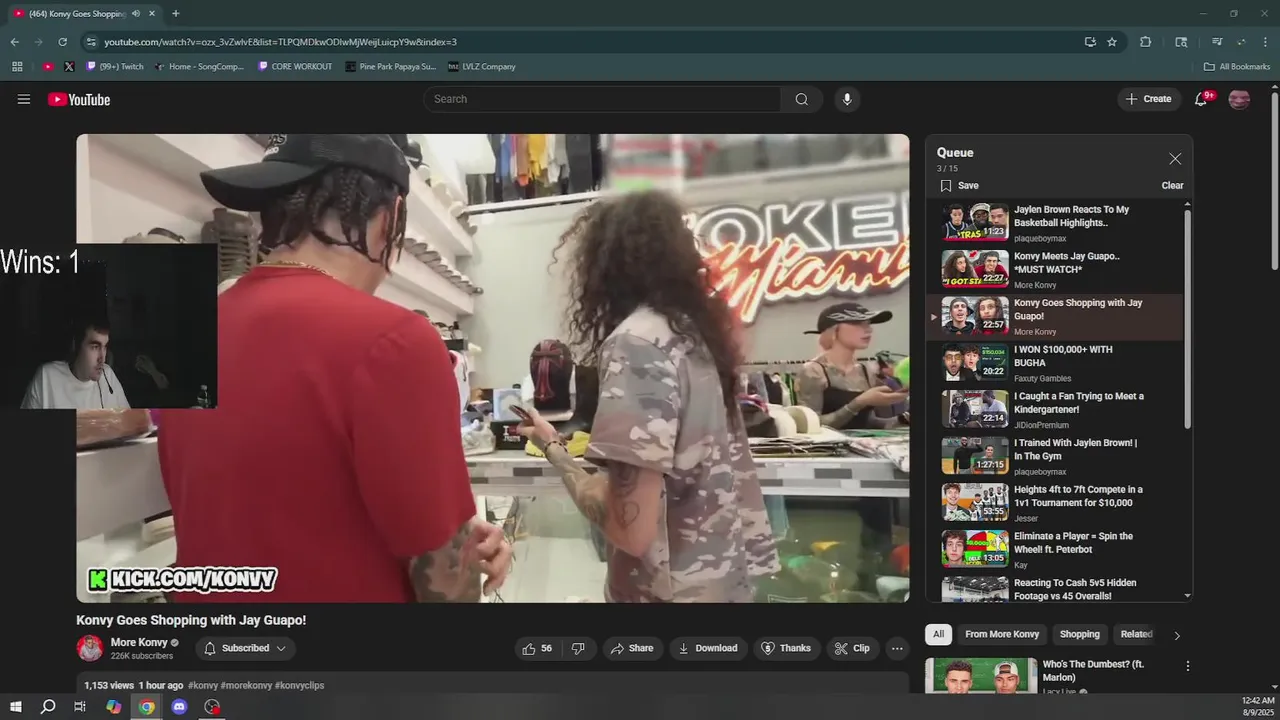View site information icon in address bar

[91, 42]
